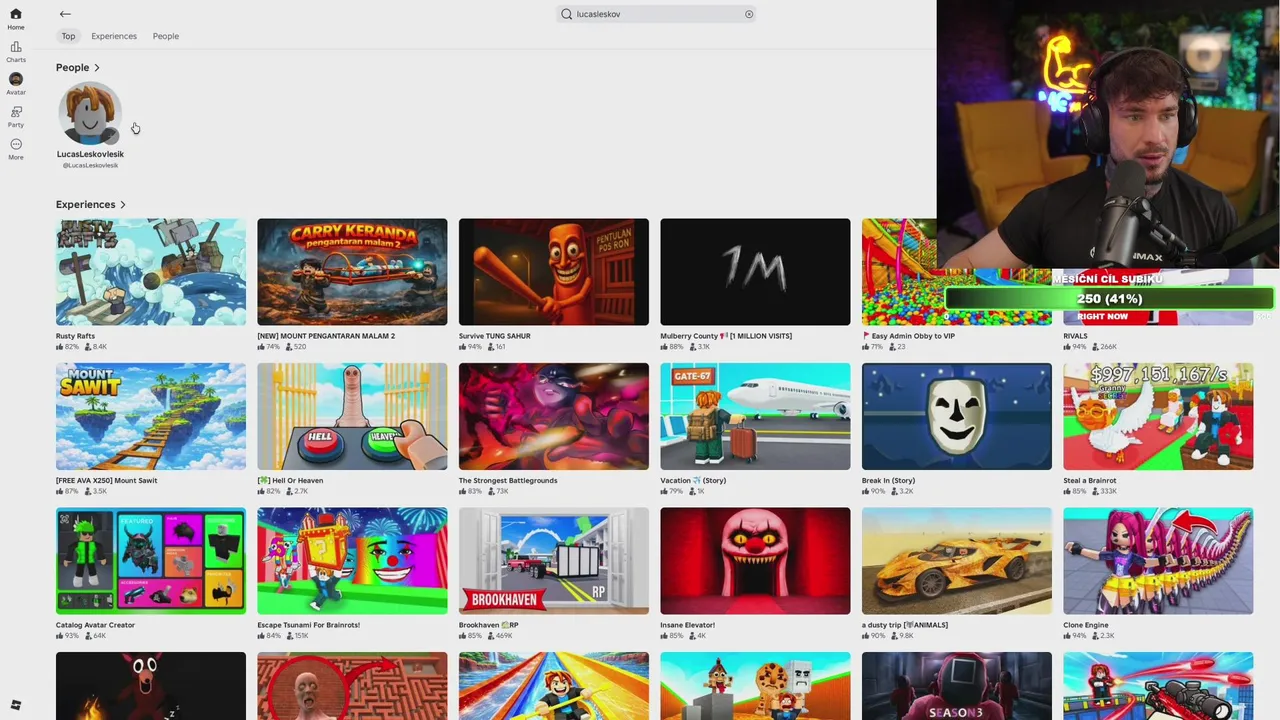
Task: Click the Mount Sawit title text
Action: pyautogui.click(x=106, y=480)
